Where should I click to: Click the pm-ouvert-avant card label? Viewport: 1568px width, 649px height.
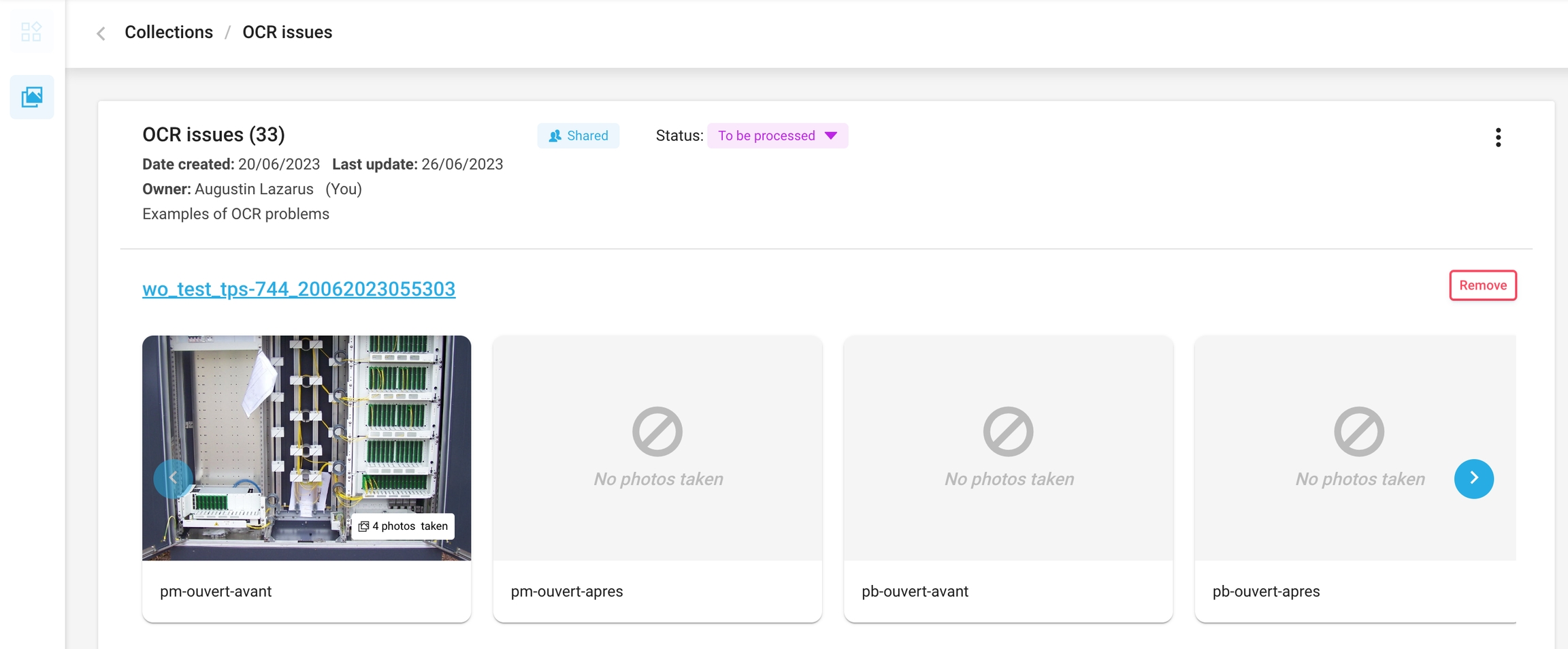pyautogui.click(x=216, y=591)
